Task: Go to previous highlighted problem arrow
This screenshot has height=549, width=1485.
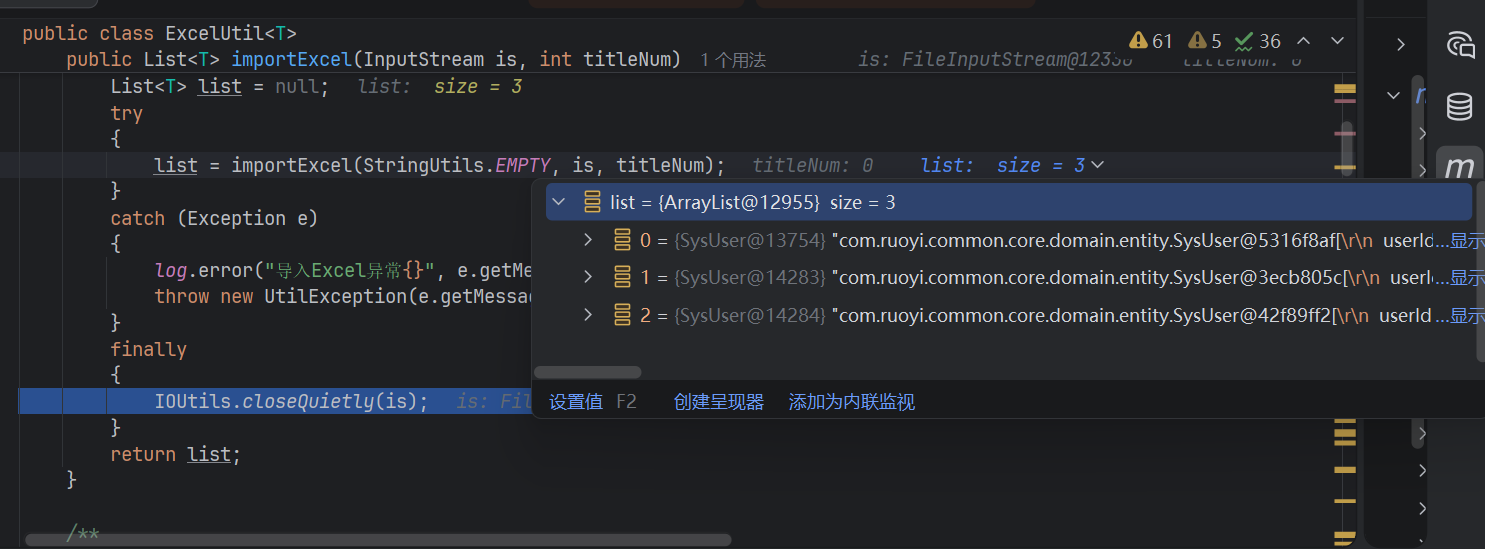Action: pos(1303,41)
